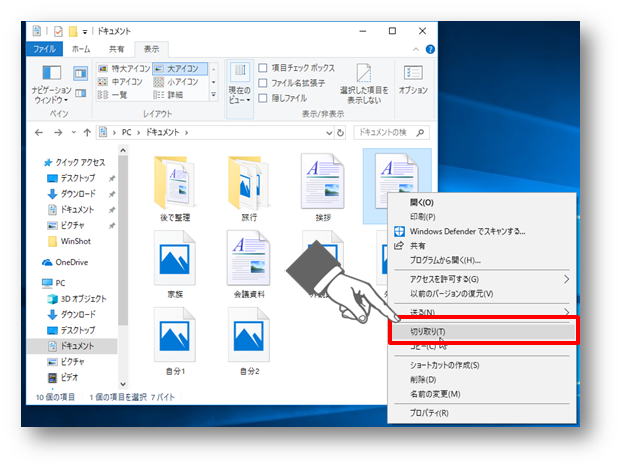Viewport: 622px width, 469px height.
Task: Enable ファイル名拡張子 checkbox
Action: [262, 83]
